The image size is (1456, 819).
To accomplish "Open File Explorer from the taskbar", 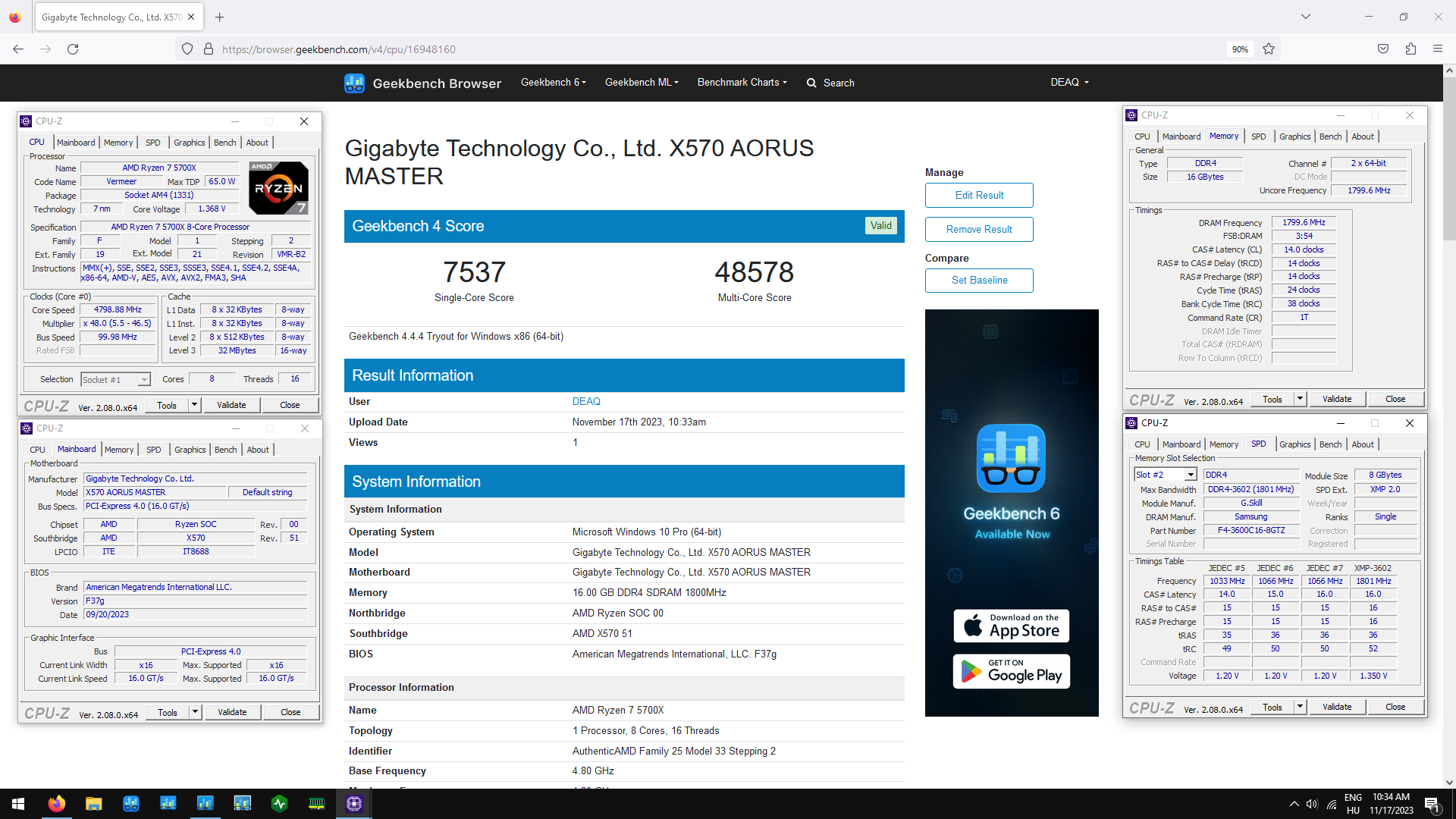I will point(93,804).
